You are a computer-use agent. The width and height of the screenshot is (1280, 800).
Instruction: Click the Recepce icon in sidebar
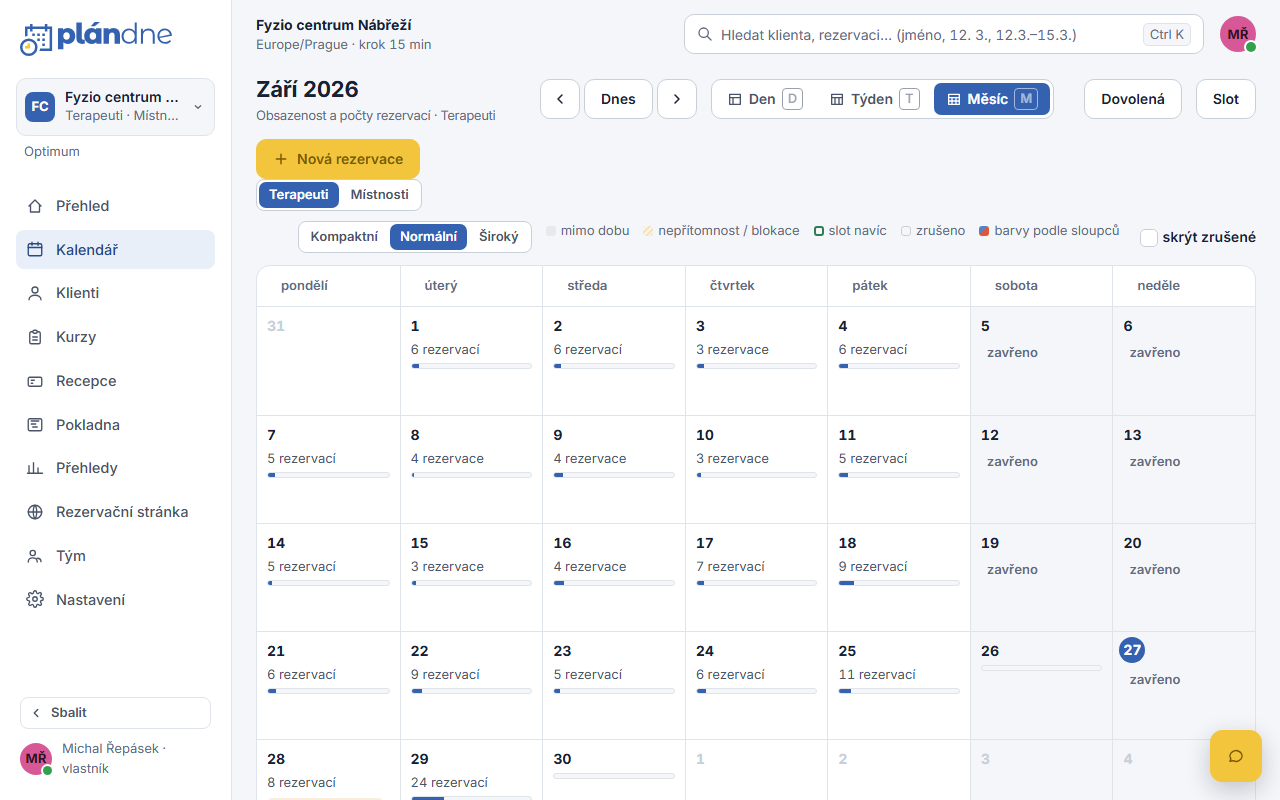coord(35,381)
